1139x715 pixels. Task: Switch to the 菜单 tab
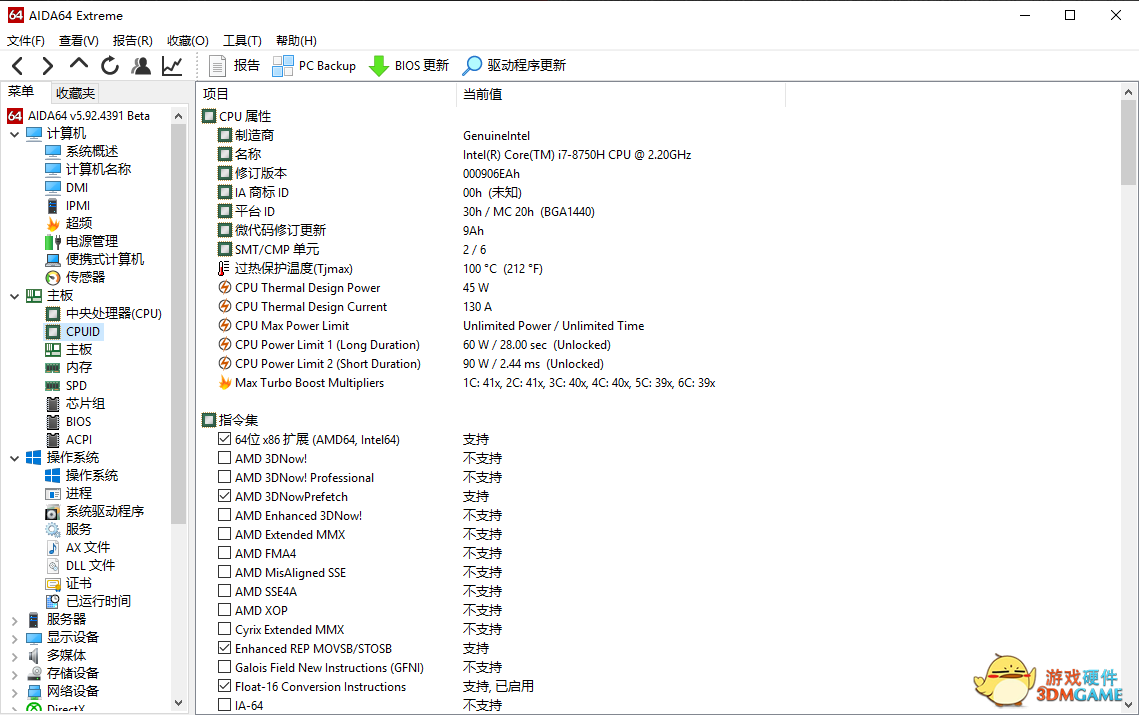tap(21, 92)
